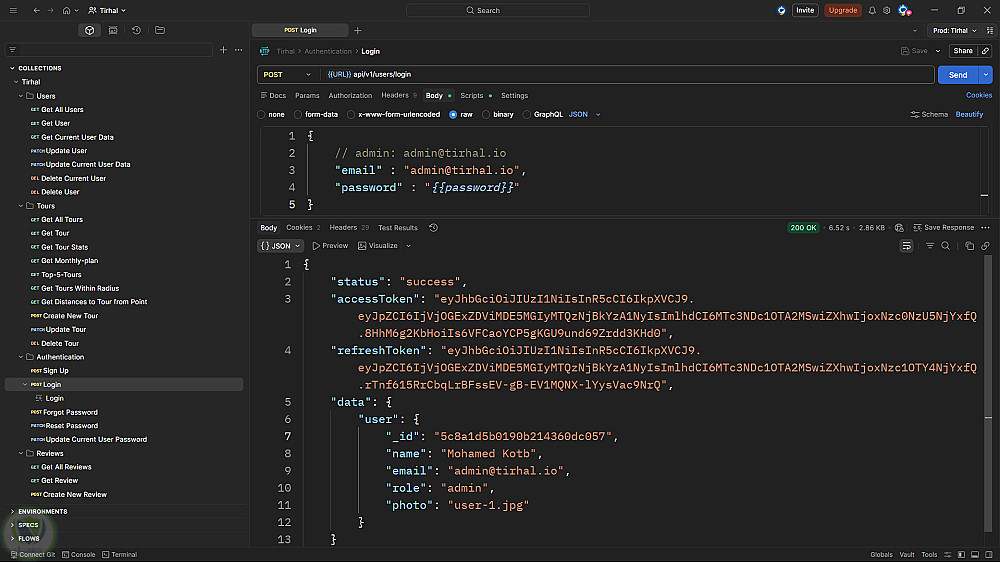Select the 'none' body type radio button
The height and width of the screenshot is (562, 1000).
point(263,115)
